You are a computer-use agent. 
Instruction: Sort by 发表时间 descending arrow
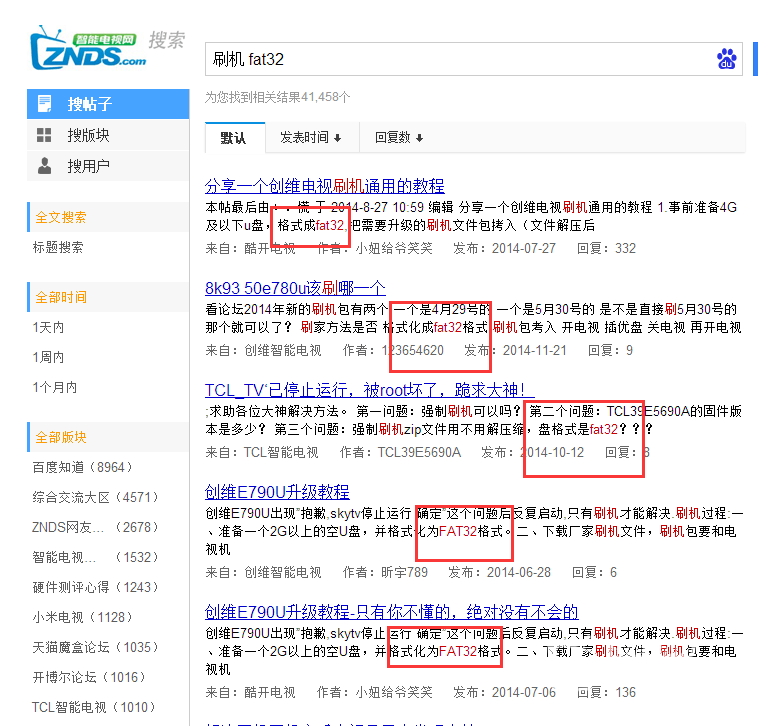pyautogui.click(x=337, y=138)
